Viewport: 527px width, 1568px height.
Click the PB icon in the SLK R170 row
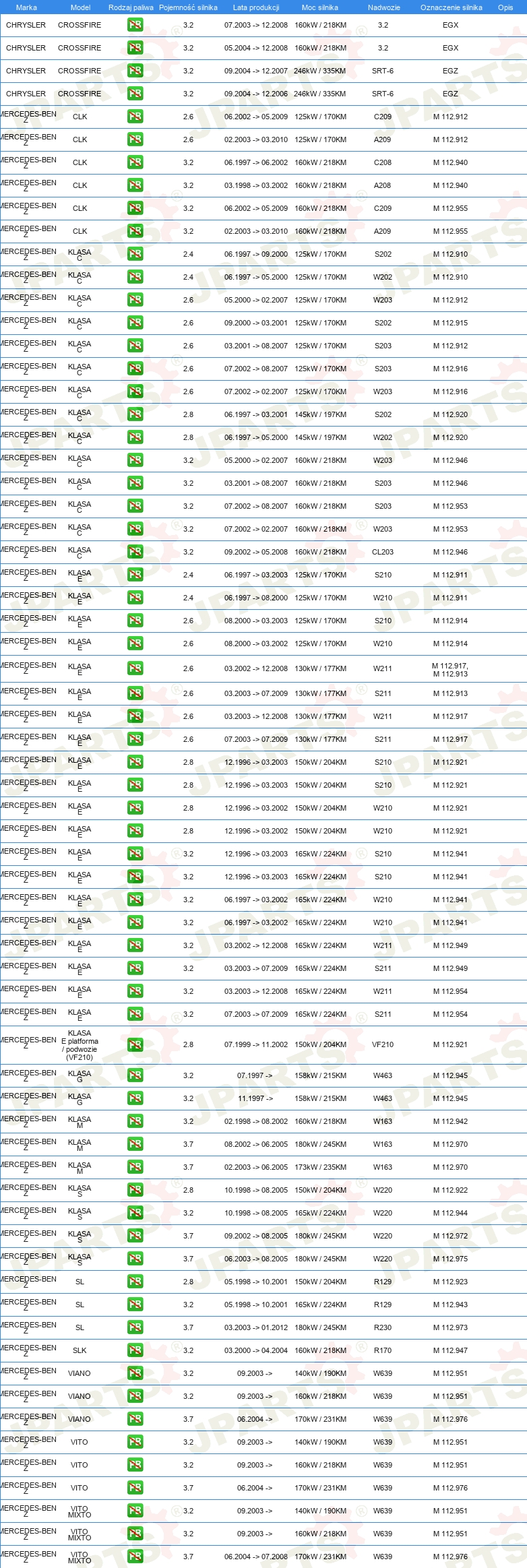tap(135, 1350)
